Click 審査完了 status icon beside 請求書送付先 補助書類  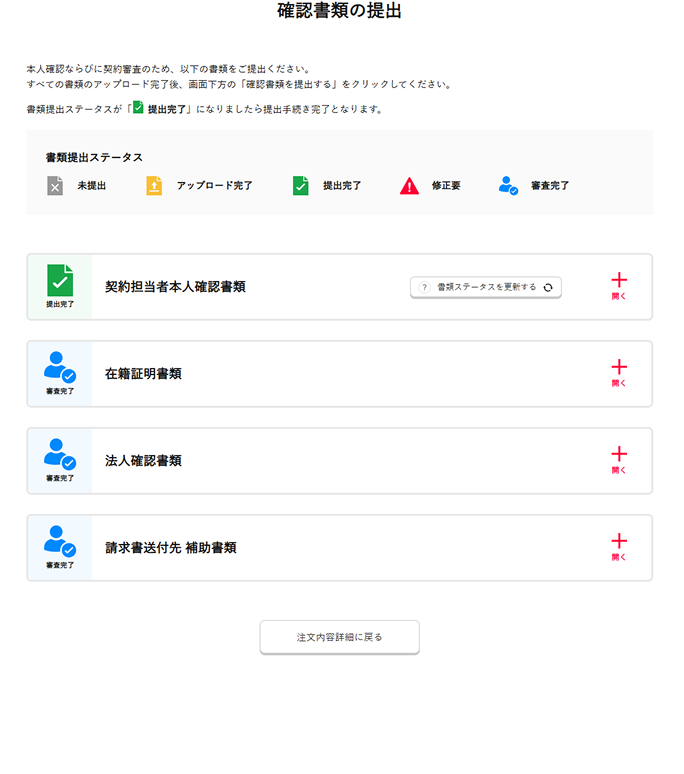coord(60,542)
